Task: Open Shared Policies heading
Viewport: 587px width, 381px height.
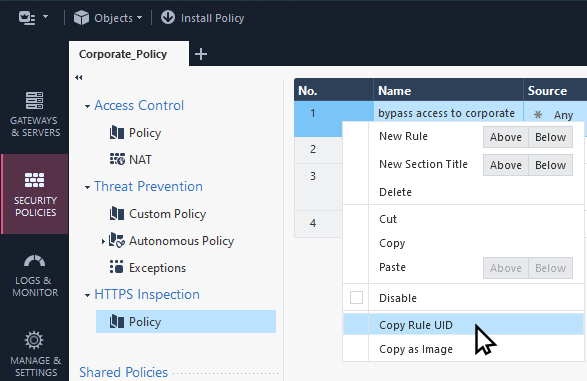Action: pos(124,372)
